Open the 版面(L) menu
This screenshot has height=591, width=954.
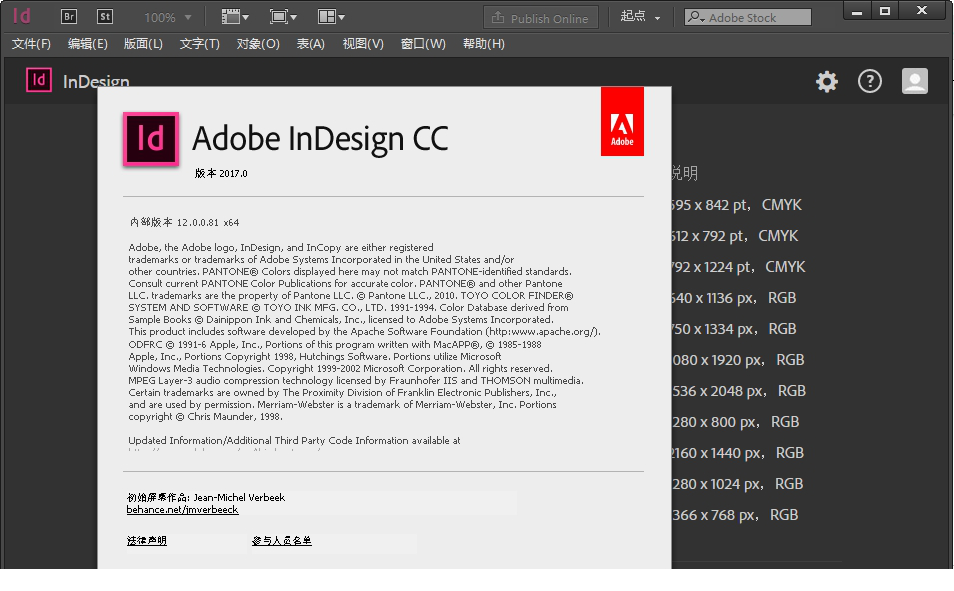[x=143, y=44]
